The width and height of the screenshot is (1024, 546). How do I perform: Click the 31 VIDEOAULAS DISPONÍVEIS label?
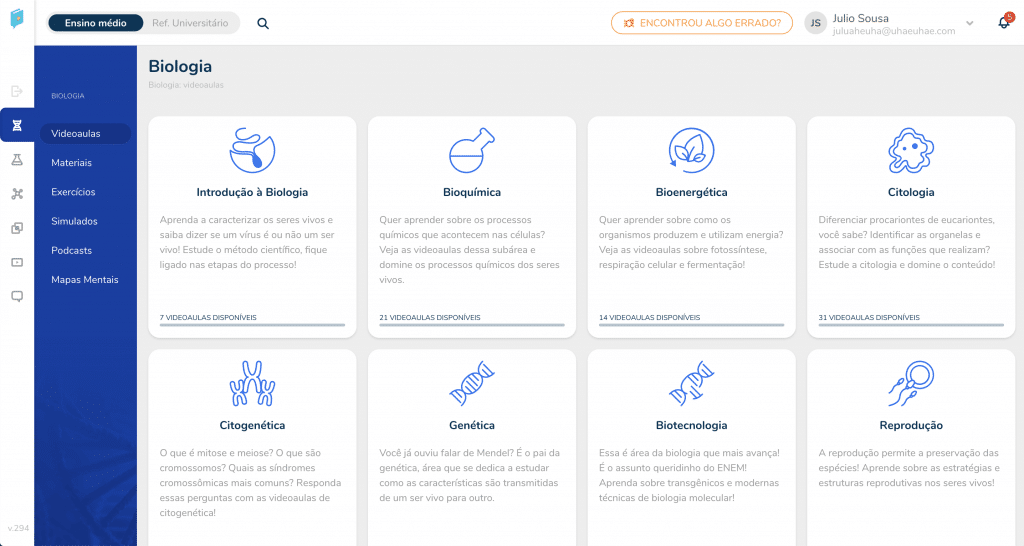pyautogui.click(x=869, y=317)
